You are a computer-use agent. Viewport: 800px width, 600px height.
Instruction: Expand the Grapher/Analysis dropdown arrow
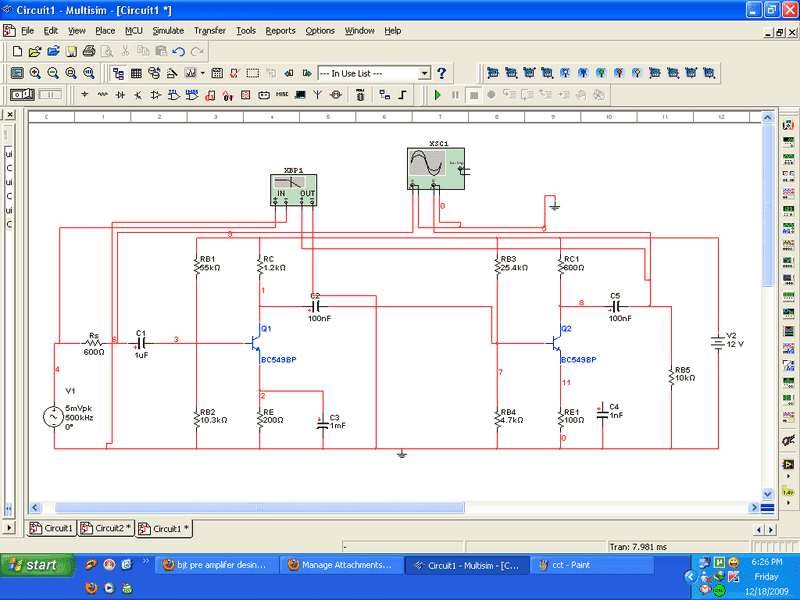(203, 73)
